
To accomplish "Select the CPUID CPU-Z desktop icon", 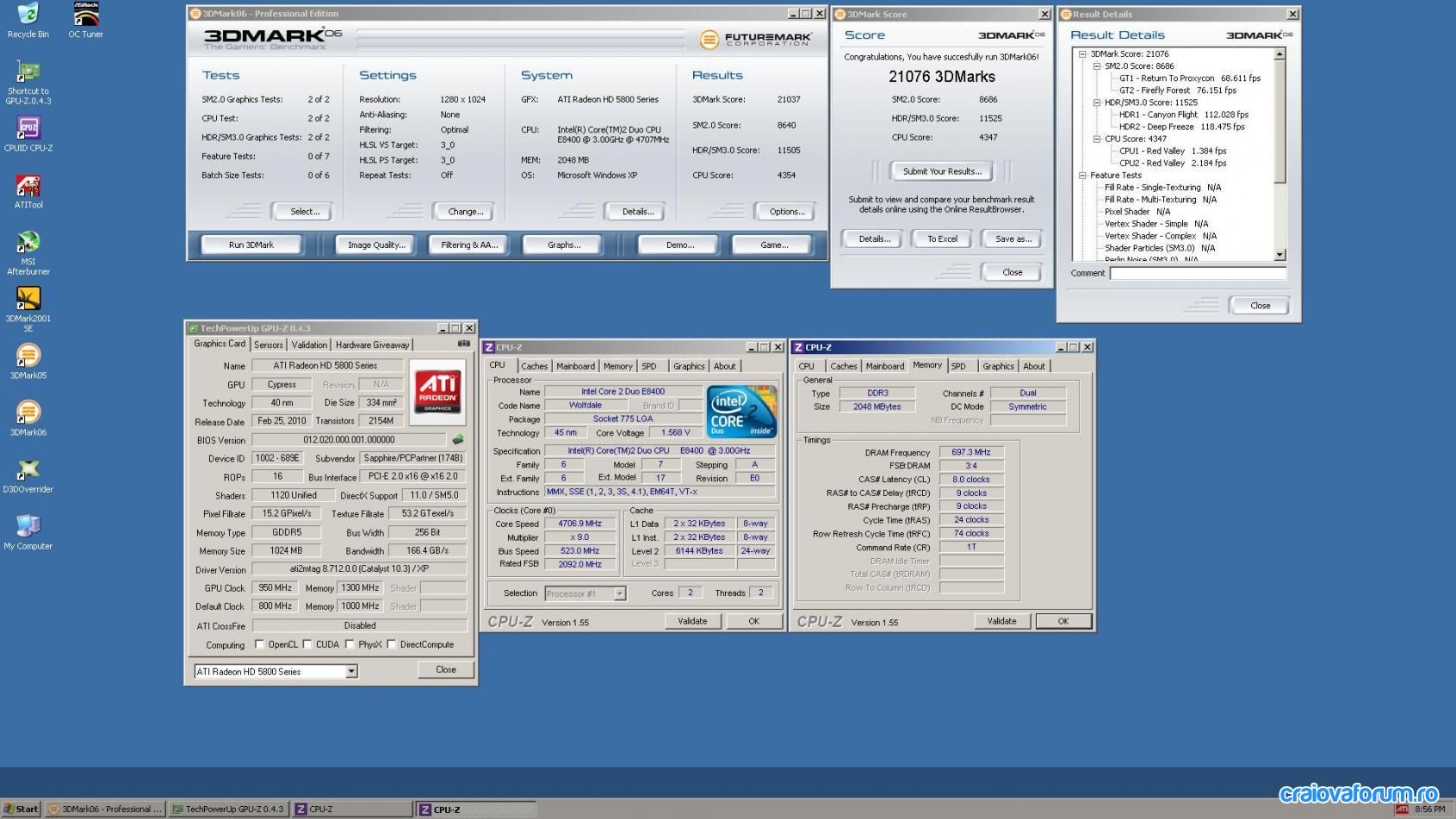I will pyautogui.click(x=28, y=134).
